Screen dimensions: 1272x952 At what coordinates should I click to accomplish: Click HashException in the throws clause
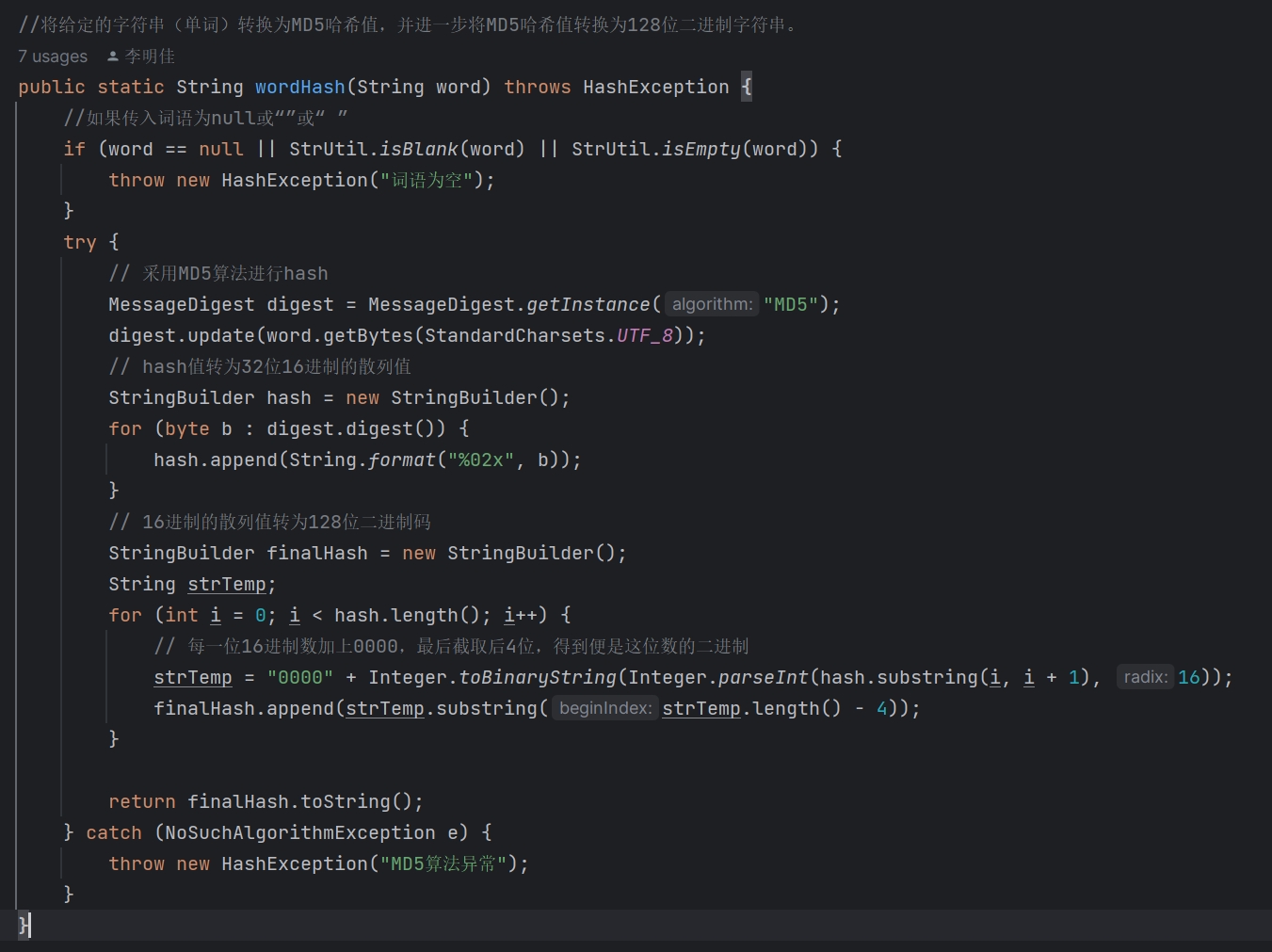[x=656, y=87]
